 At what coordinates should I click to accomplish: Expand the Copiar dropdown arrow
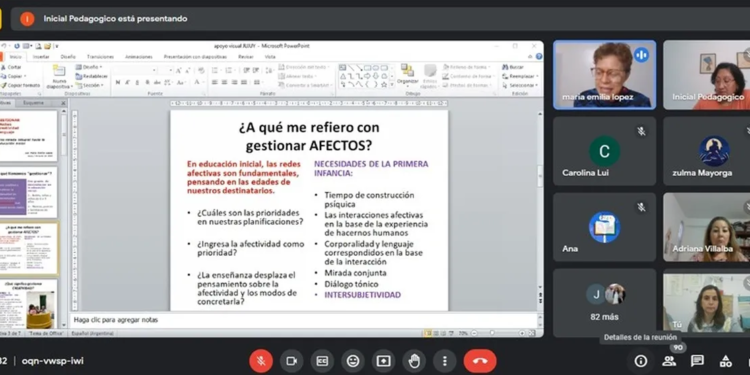pyautogui.click(x=25, y=77)
